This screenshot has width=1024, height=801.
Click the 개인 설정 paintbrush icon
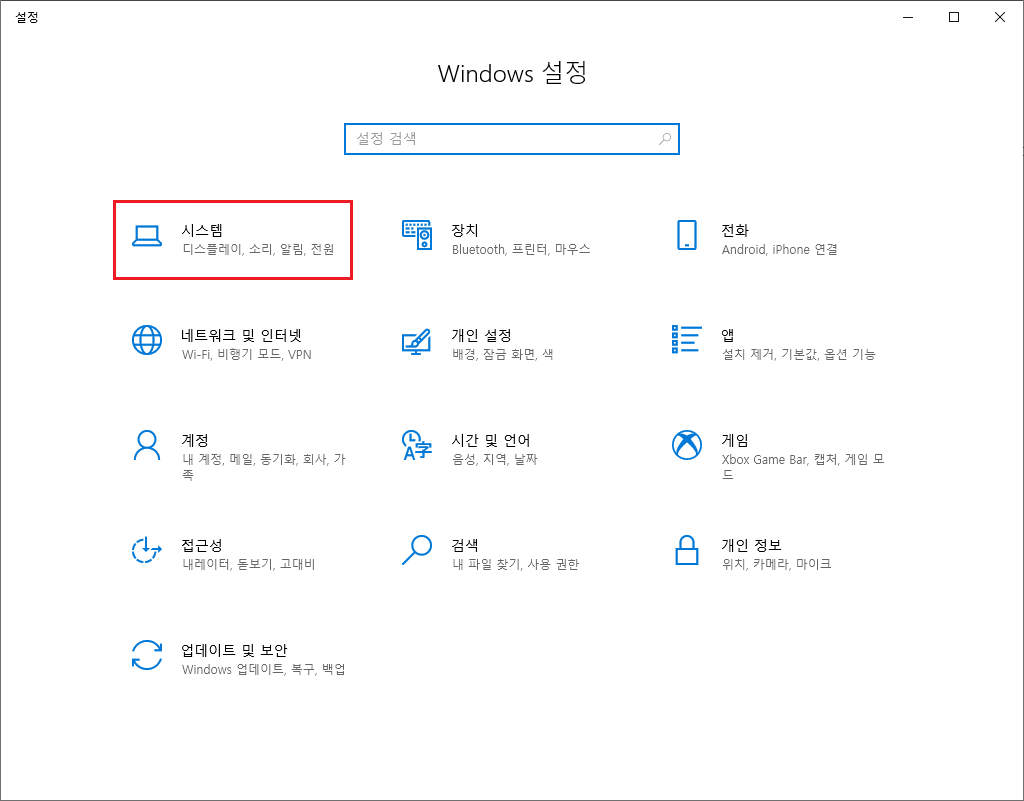pyautogui.click(x=417, y=341)
